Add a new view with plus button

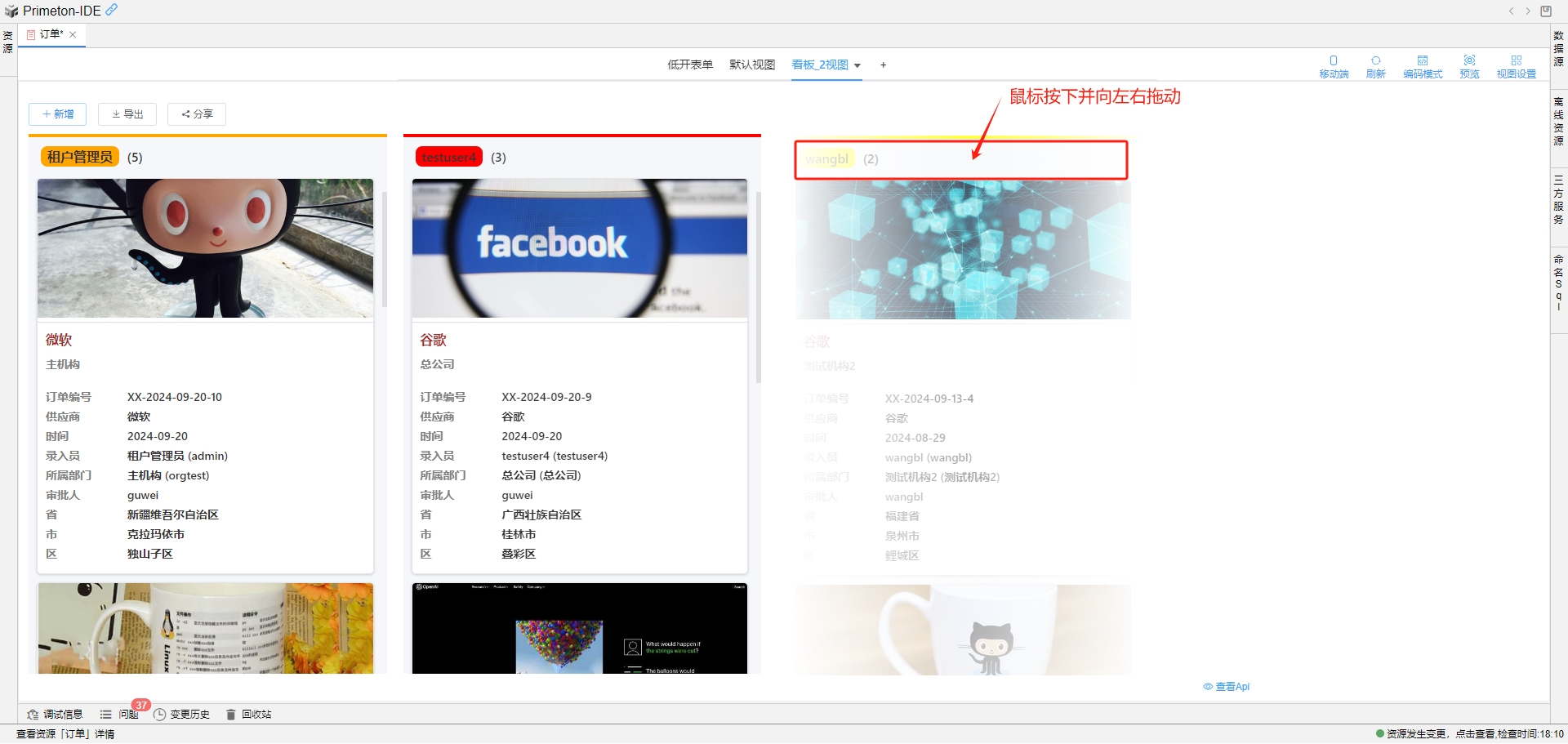[x=883, y=65]
